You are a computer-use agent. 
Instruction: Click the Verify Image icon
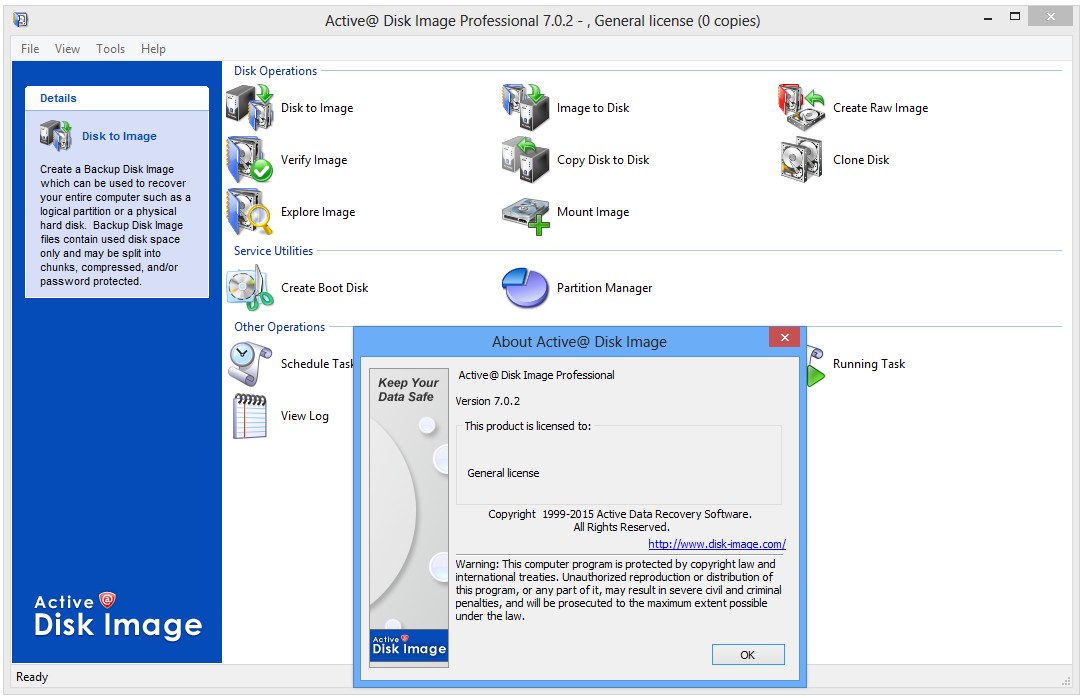click(x=250, y=159)
